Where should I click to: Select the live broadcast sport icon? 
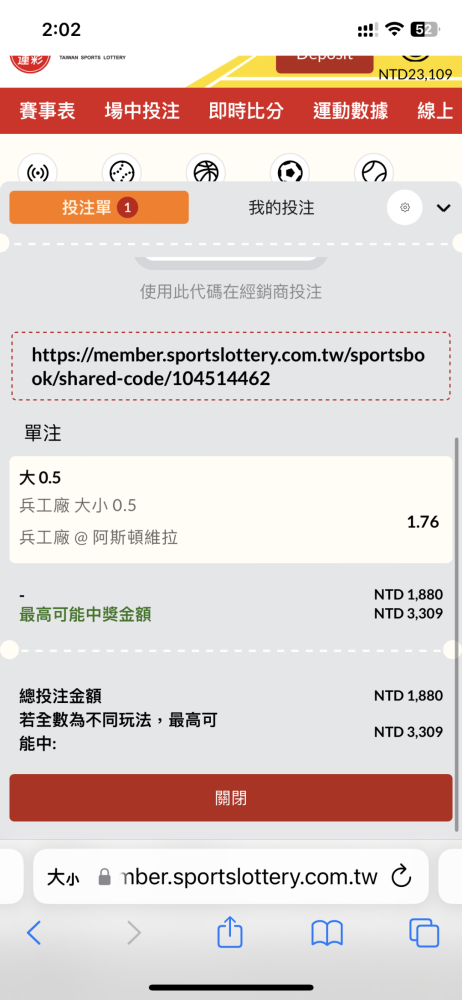point(38,171)
